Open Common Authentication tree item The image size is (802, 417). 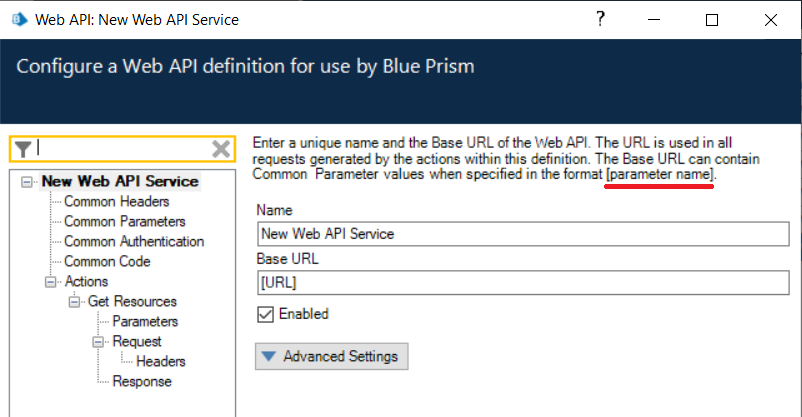coord(134,242)
